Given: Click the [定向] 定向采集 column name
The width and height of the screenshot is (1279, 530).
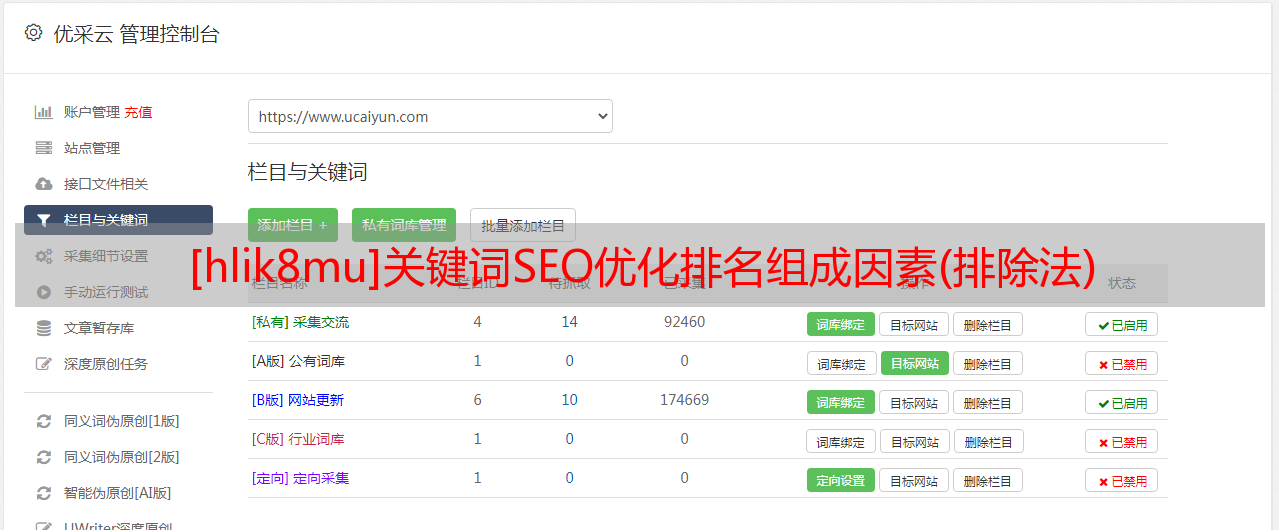Looking at the screenshot, I should pyautogui.click(x=300, y=478).
